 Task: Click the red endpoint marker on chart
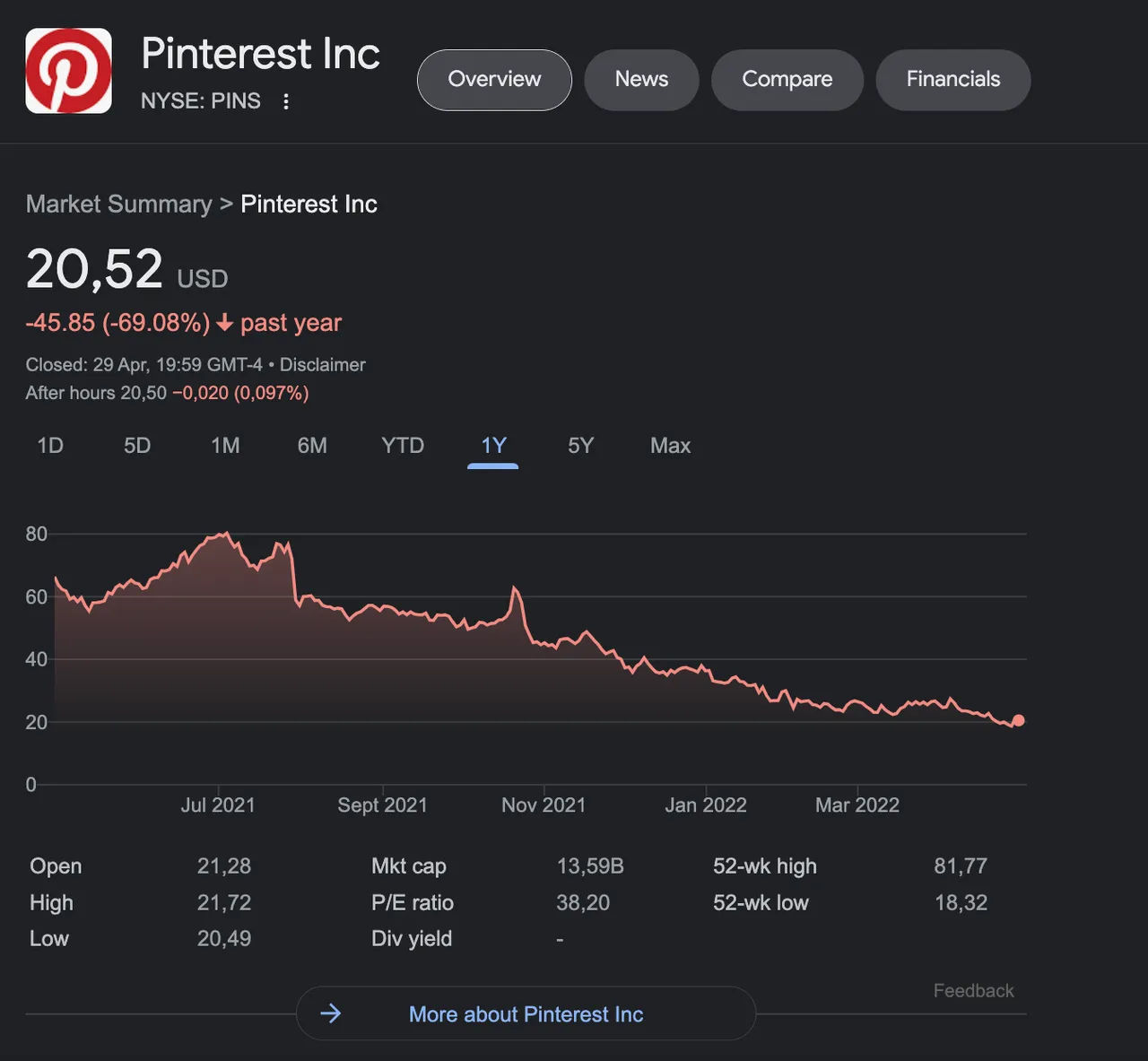[1018, 720]
